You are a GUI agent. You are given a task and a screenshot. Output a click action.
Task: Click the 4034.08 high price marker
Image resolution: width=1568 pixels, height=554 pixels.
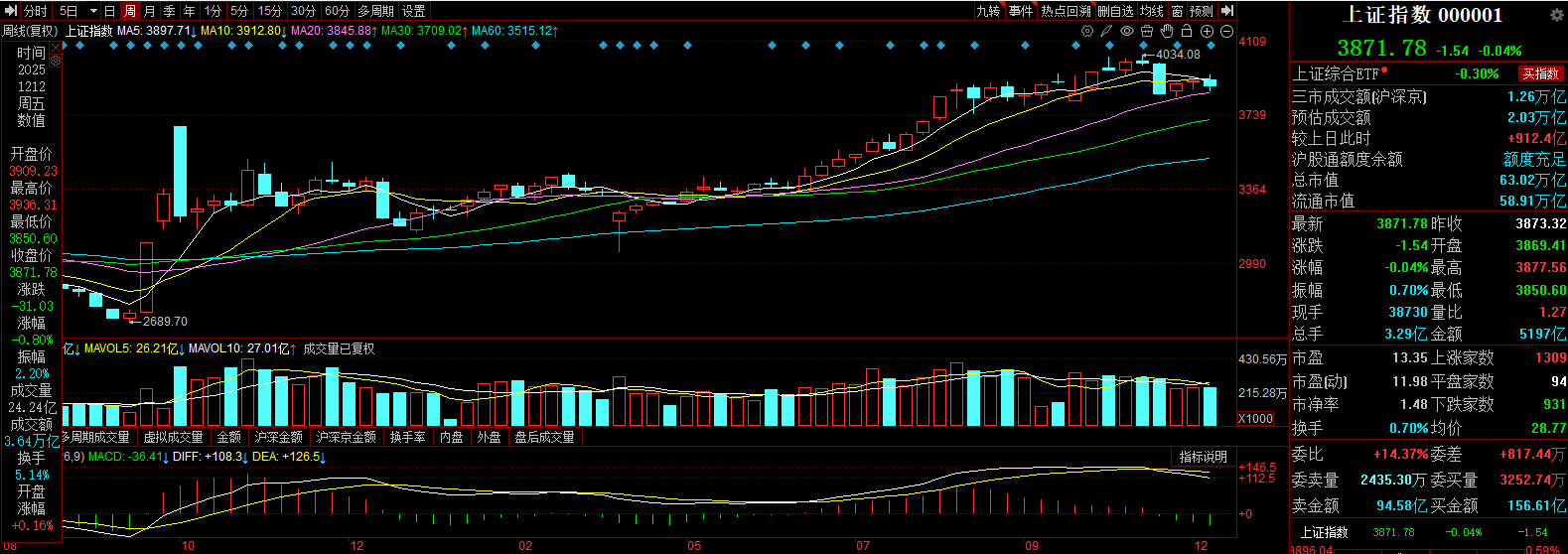[1178, 55]
